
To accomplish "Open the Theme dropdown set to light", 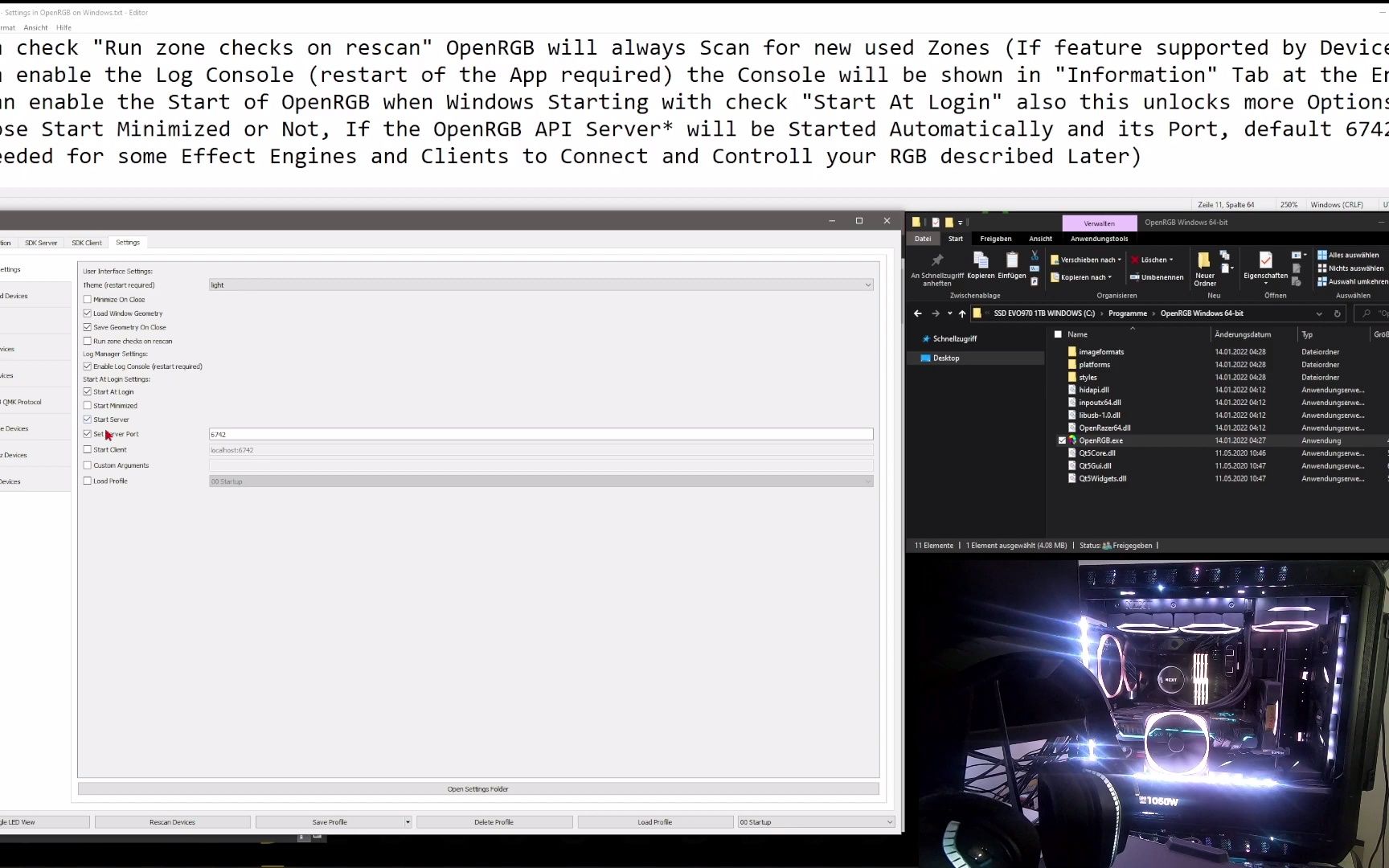I will click(541, 285).
